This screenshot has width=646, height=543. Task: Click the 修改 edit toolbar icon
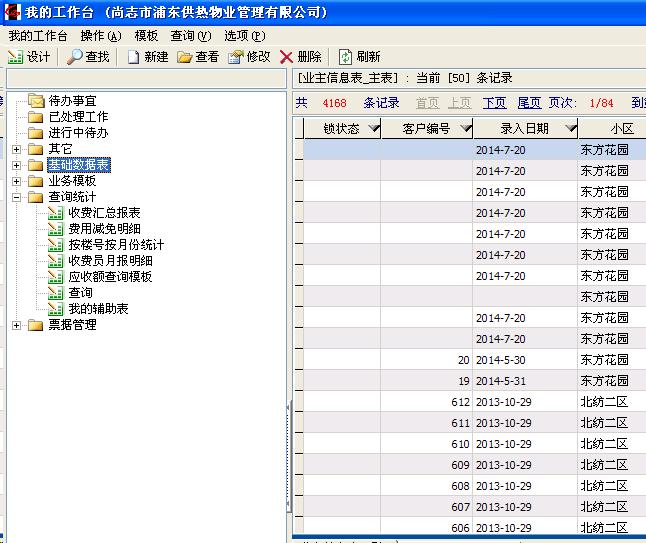coord(236,57)
